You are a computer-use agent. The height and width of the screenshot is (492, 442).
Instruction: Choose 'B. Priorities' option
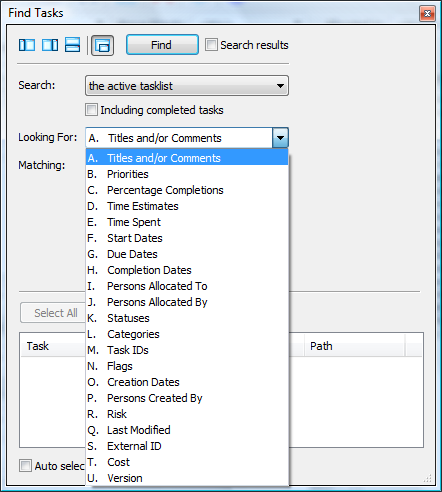pyautogui.click(x=187, y=174)
